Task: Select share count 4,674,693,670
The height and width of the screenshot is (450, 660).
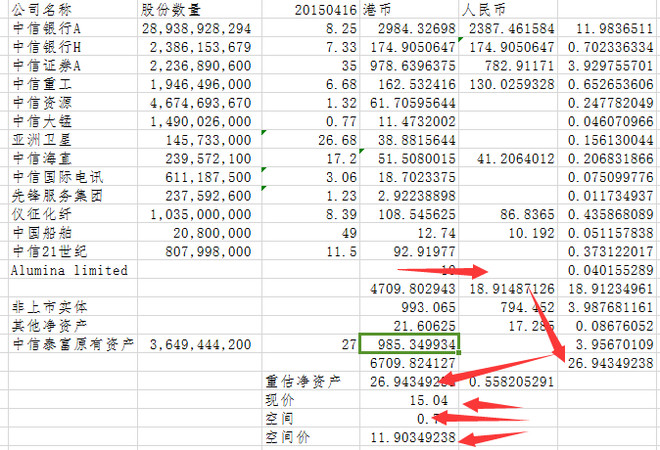Action: pyautogui.click(x=200, y=102)
